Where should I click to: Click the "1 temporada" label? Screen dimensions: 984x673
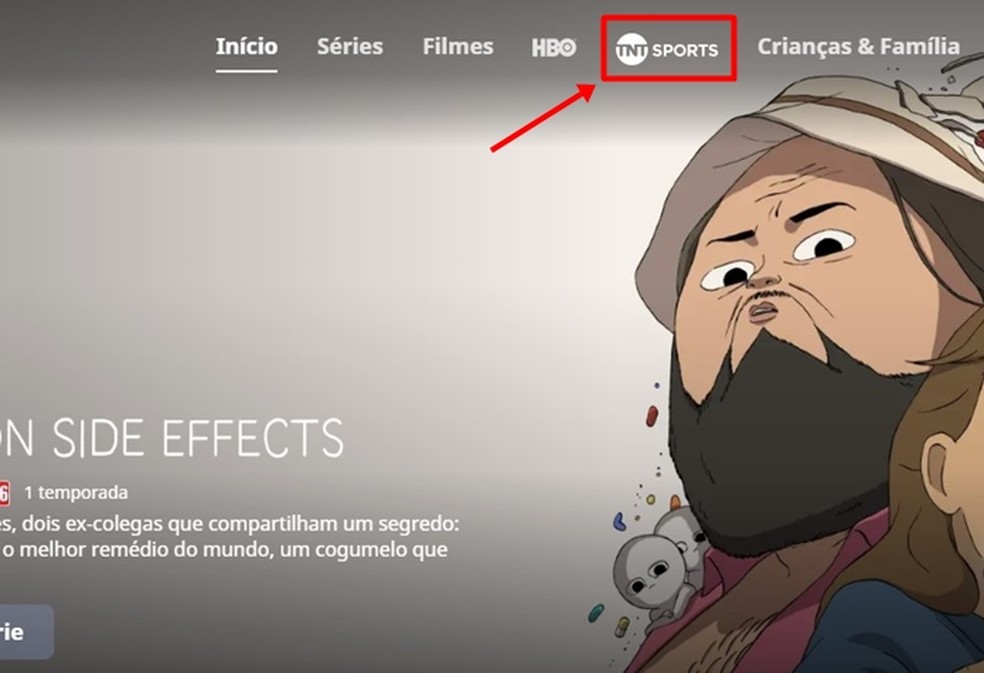click(x=76, y=493)
